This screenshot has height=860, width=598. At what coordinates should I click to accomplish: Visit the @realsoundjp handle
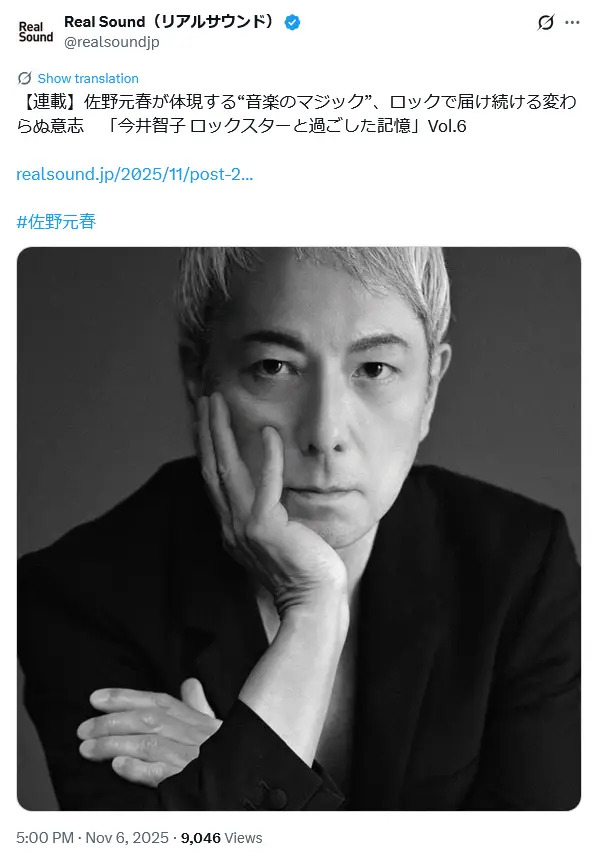tap(112, 42)
